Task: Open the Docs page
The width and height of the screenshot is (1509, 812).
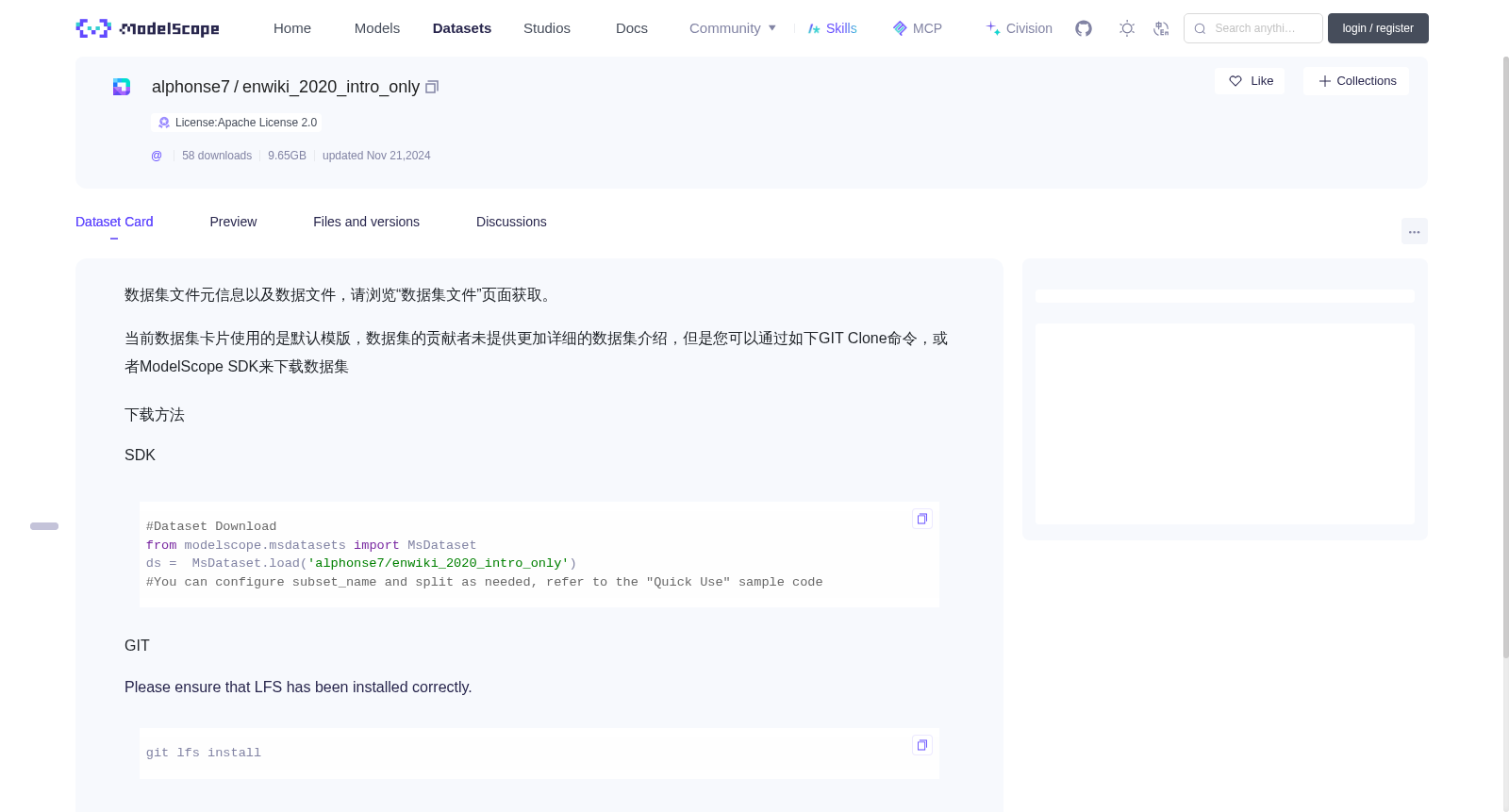Action: point(632,28)
